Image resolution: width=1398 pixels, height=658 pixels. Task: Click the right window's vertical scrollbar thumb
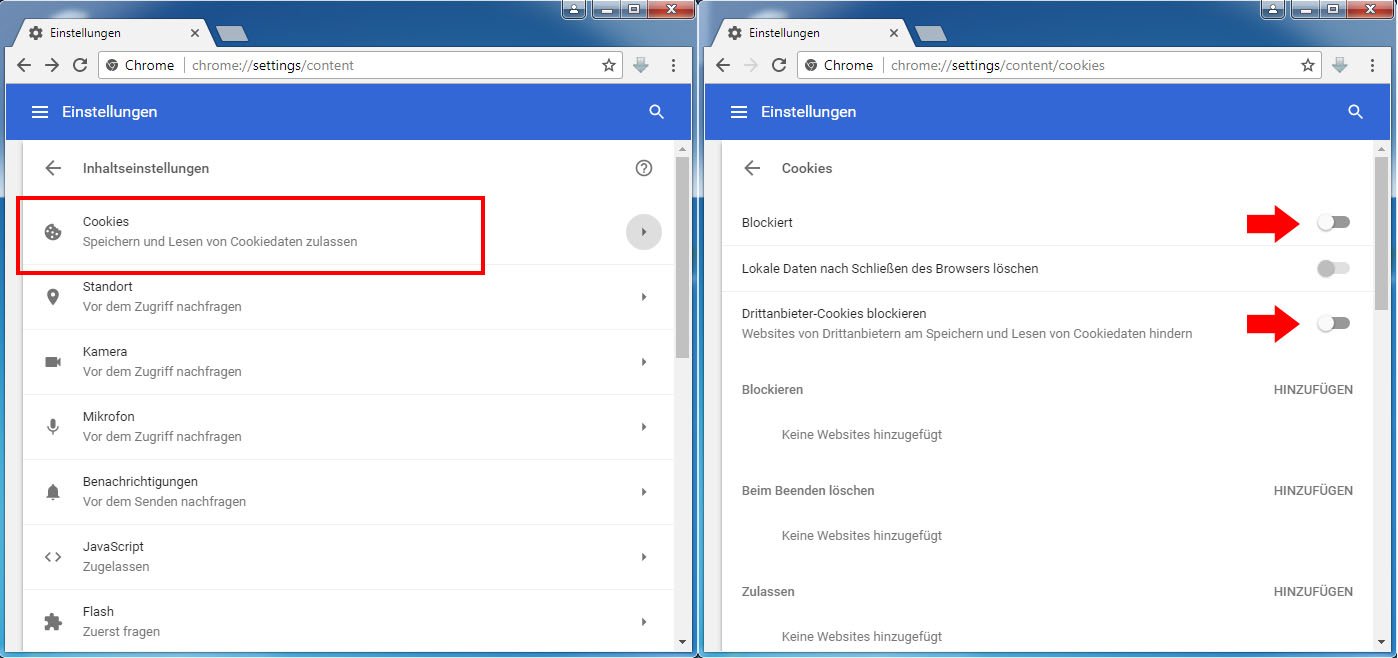[1382, 231]
